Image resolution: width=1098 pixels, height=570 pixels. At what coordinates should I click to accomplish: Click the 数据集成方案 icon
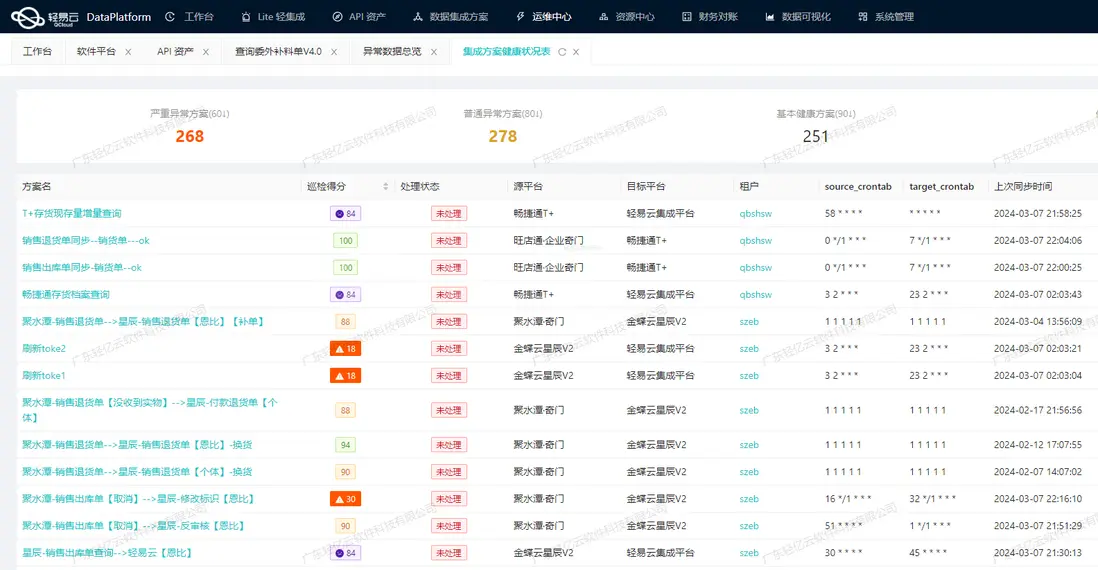418,17
